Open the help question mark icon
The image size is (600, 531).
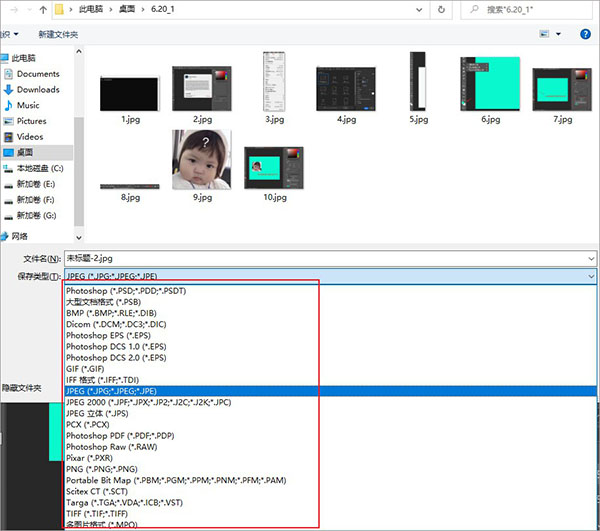(585, 34)
